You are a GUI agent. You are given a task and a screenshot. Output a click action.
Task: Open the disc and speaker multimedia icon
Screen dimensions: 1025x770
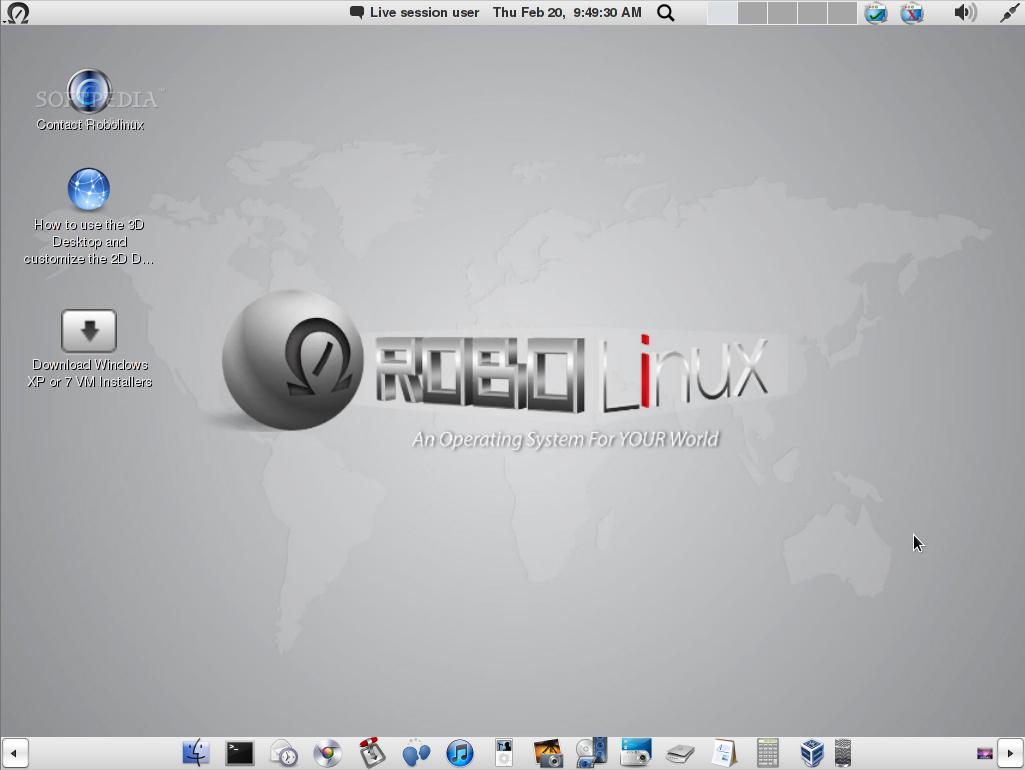tap(592, 753)
